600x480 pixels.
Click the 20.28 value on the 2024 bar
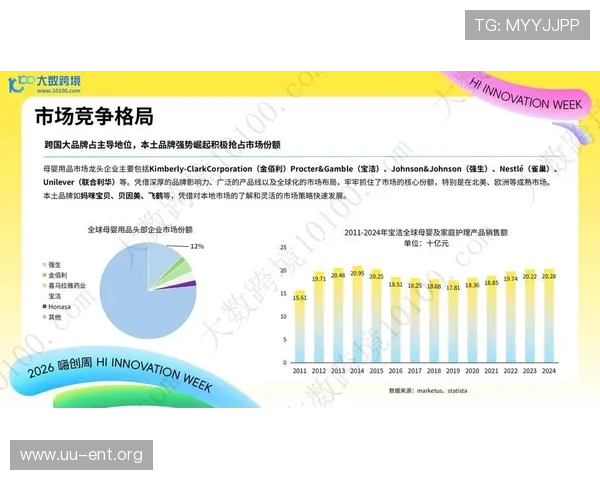point(549,276)
